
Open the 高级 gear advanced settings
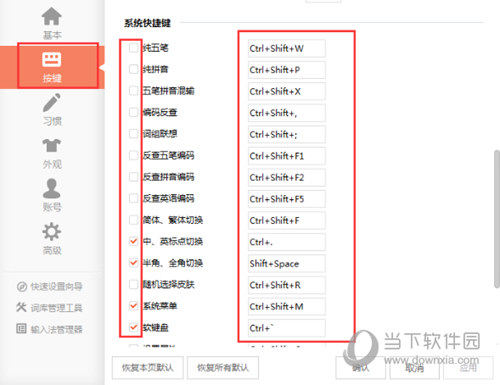point(52,239)
